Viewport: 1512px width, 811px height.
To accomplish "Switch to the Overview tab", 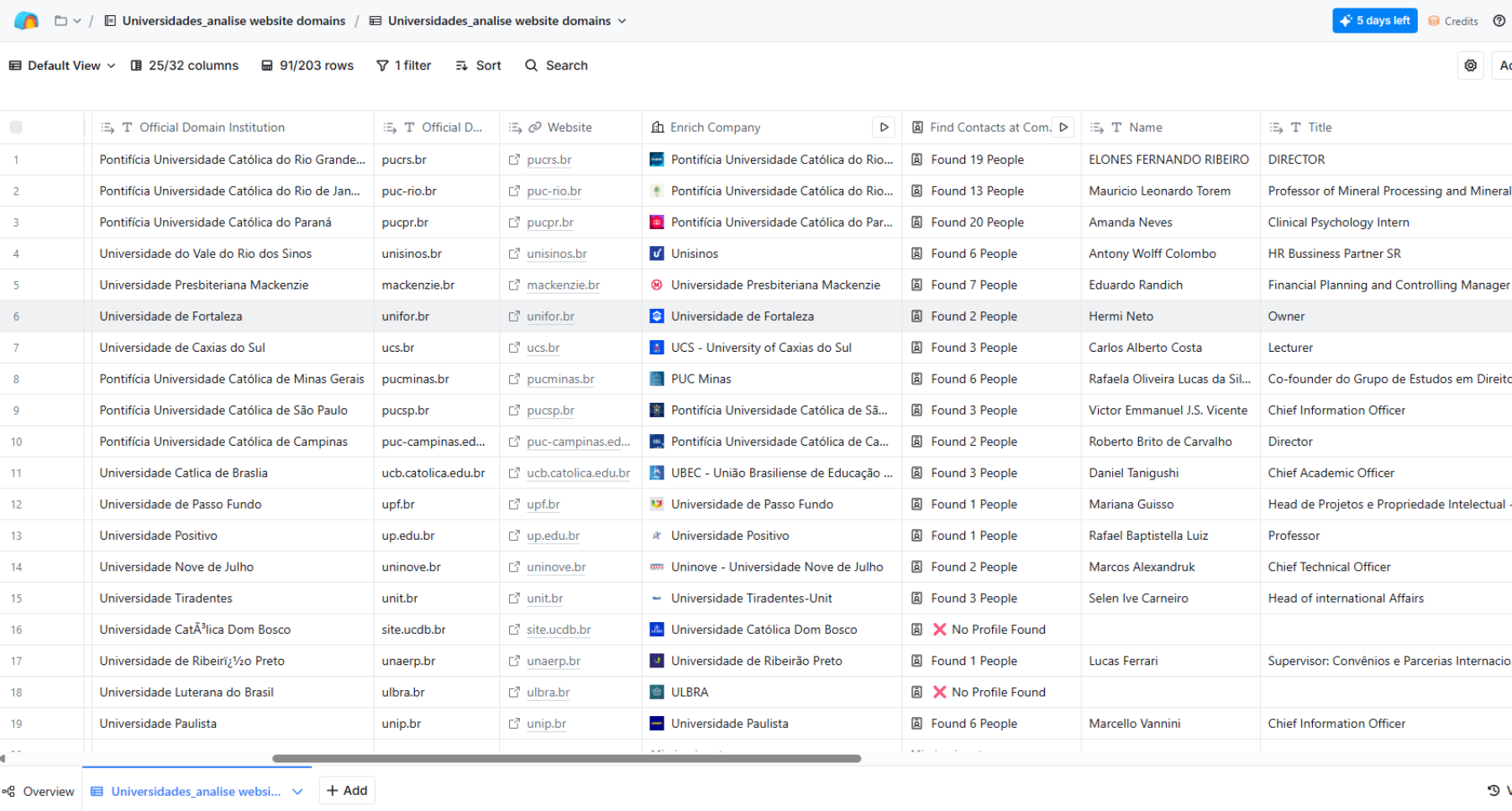I will [40, 791].
